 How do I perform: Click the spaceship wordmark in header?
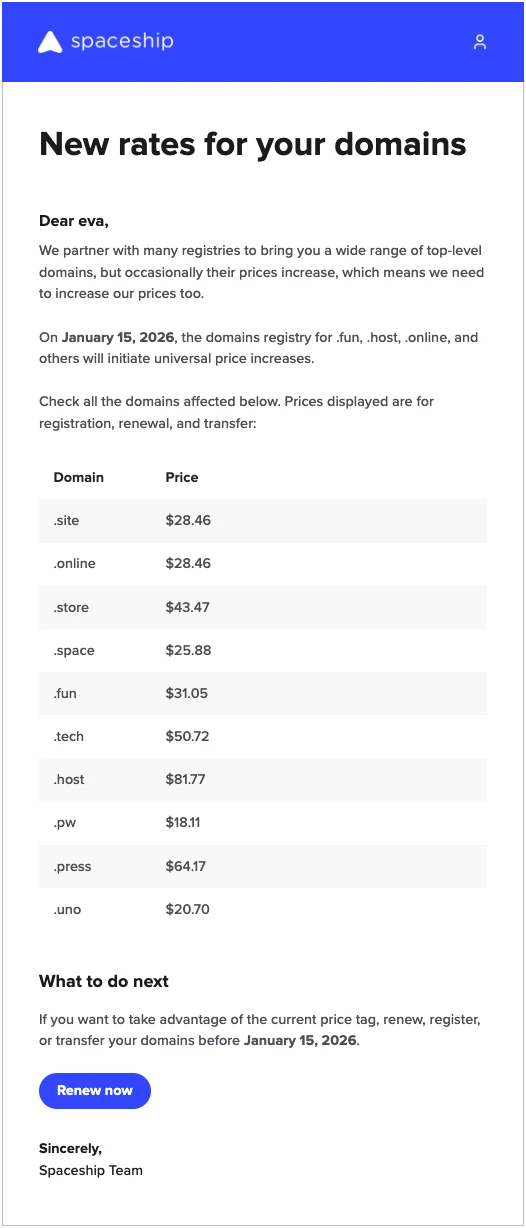point(122,41)
